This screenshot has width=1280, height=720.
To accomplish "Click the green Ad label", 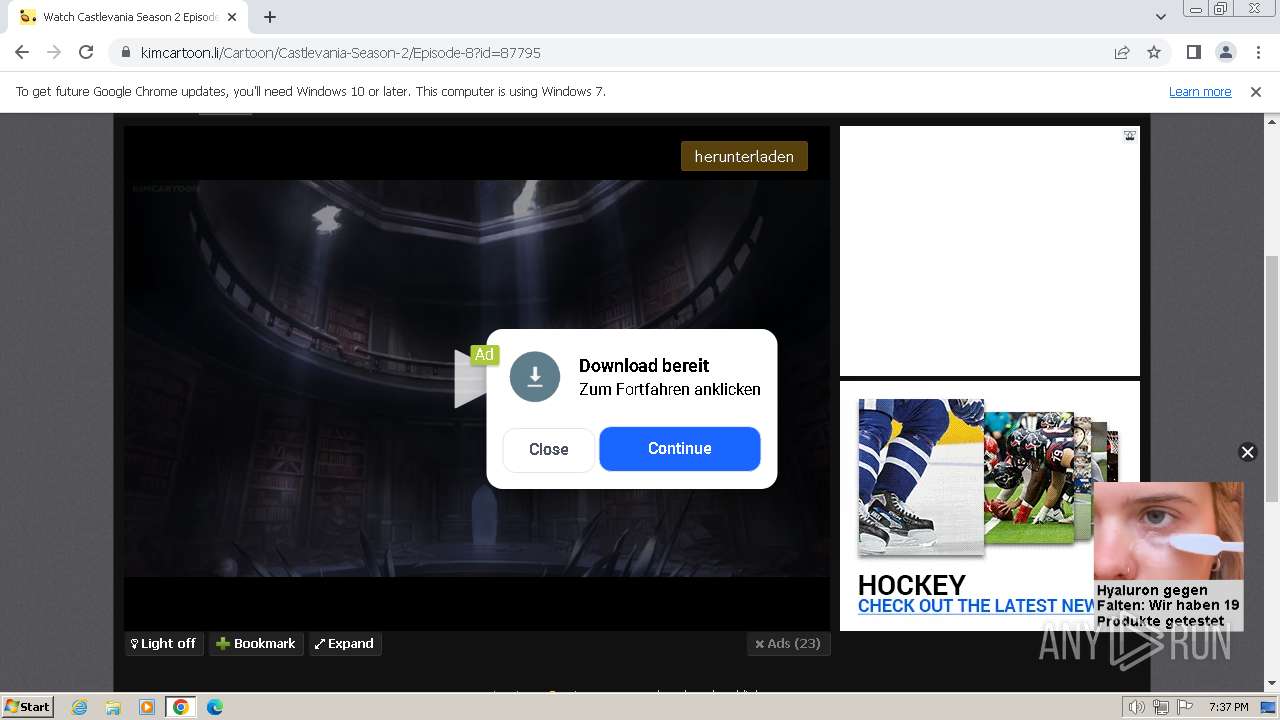I will click(x=484, y=354).
